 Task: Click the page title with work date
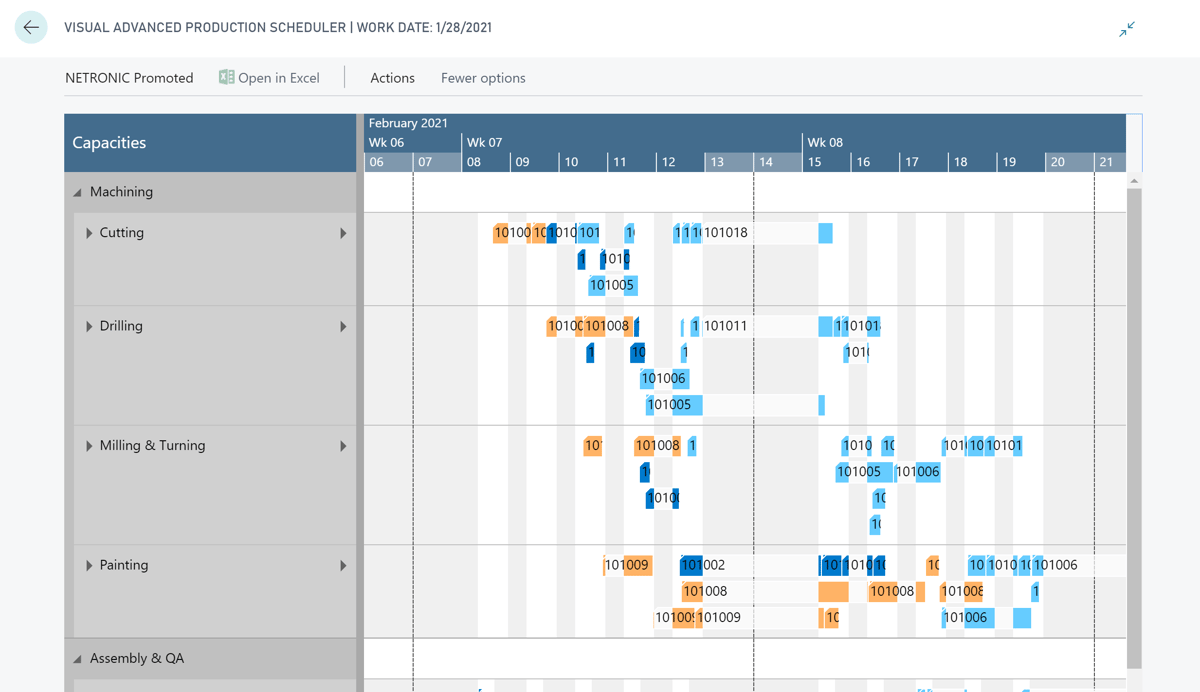278,28
